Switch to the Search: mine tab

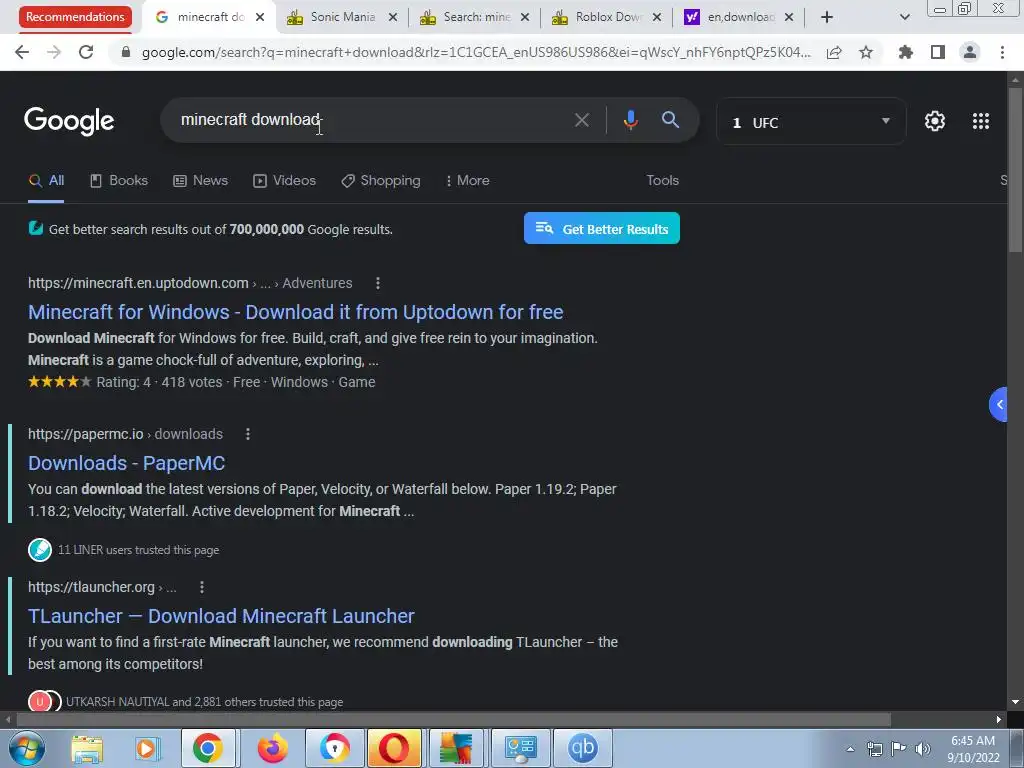[475, 17]
